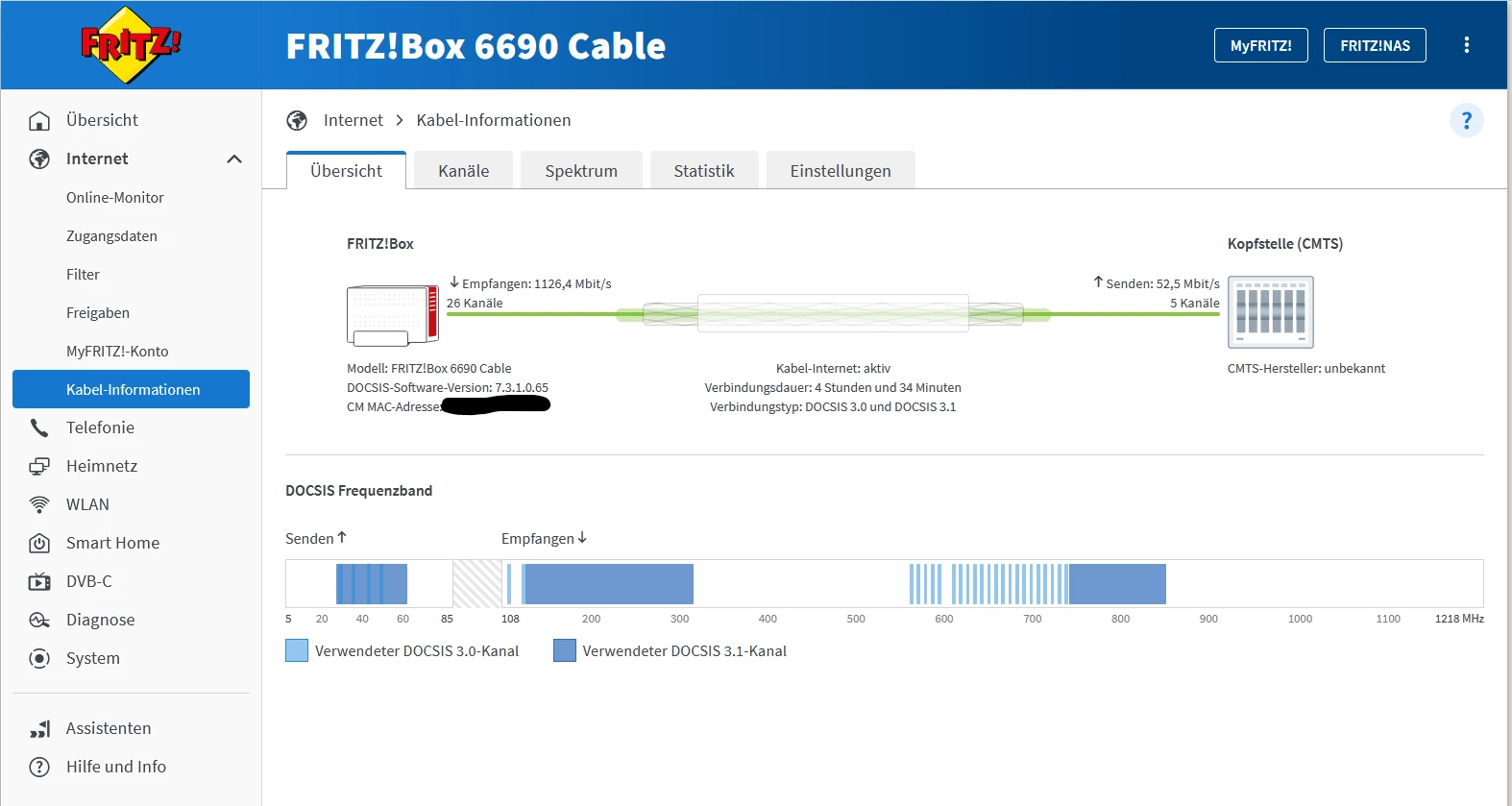This screenshot has height=806, width=1512.
Task: Click 'DOCSIS Frequenzband' heading
Action: [359, 491]
